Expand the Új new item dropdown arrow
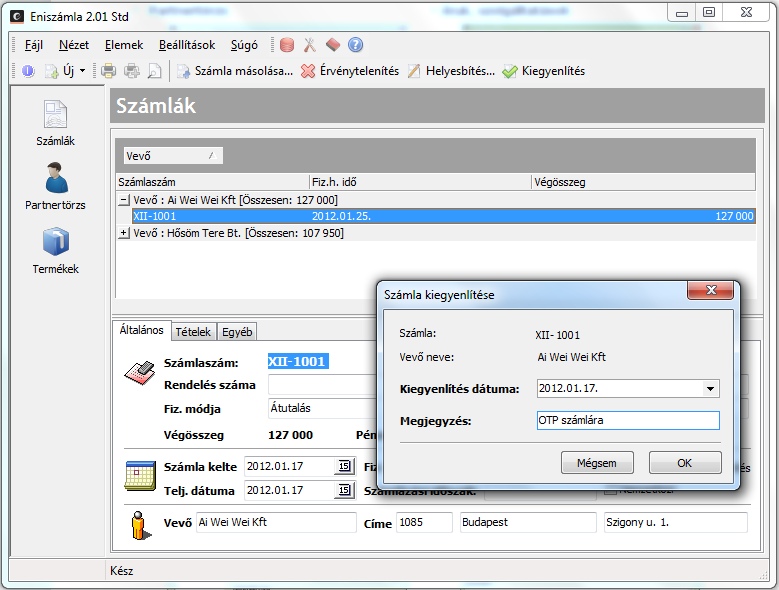Viewport: 779px width, 590px height. (82, 71)
